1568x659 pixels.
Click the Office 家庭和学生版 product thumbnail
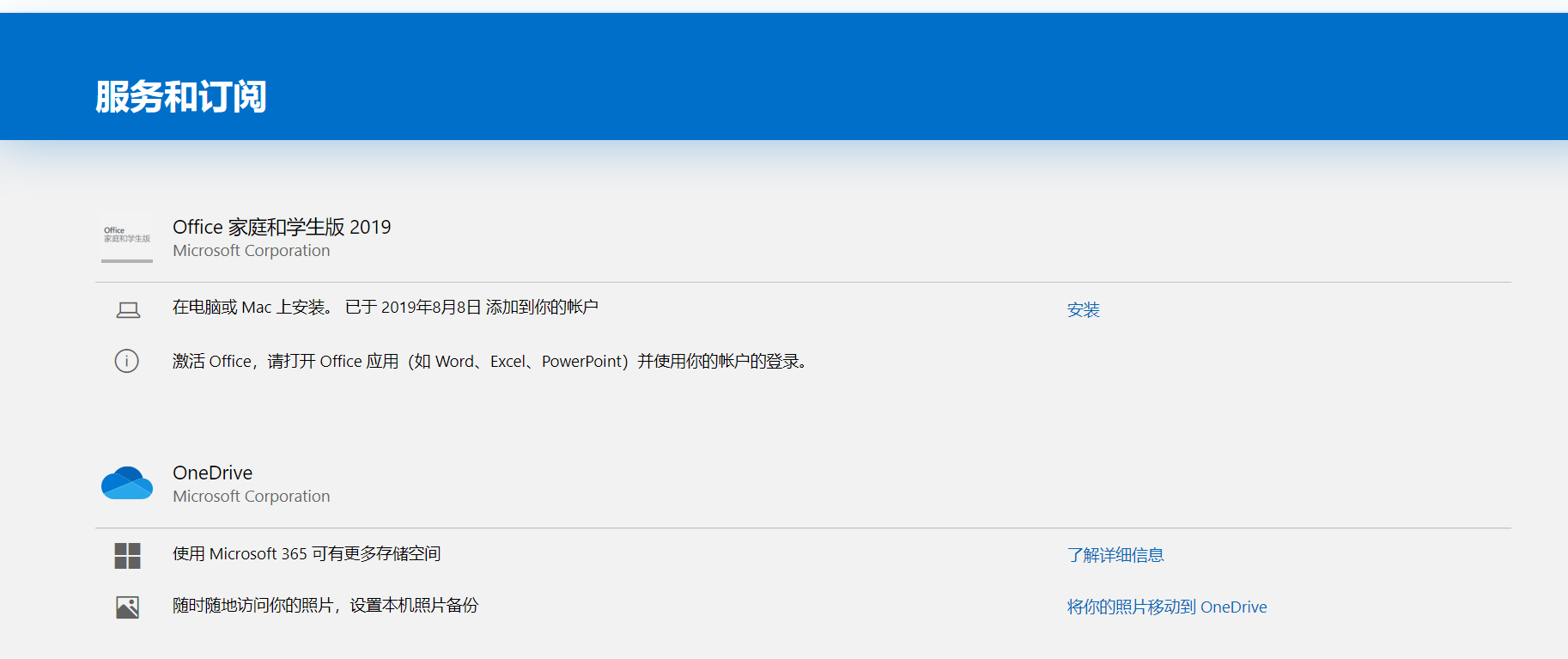pyautogui.click(x=127, y=239)
